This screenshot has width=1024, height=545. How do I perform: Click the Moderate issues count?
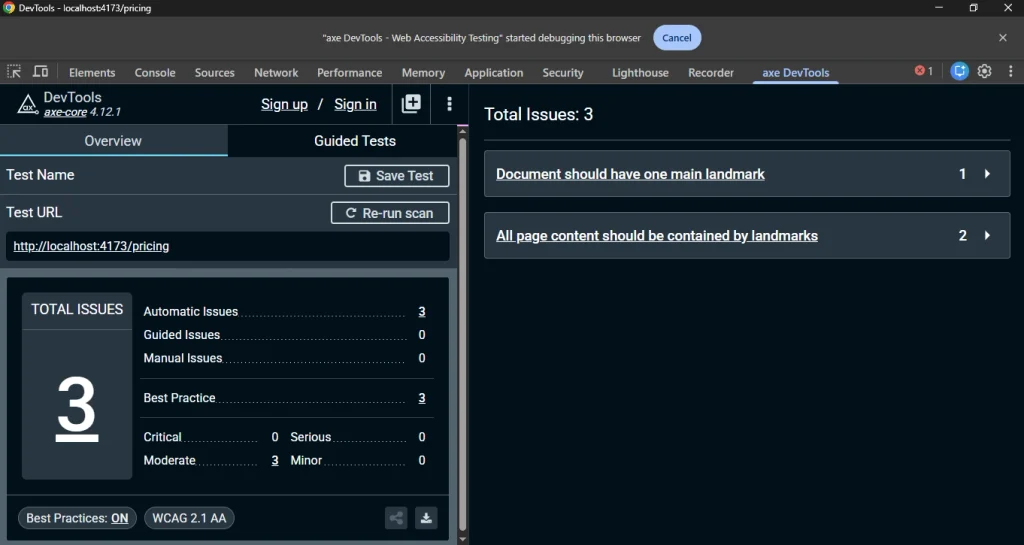(275, 460)
